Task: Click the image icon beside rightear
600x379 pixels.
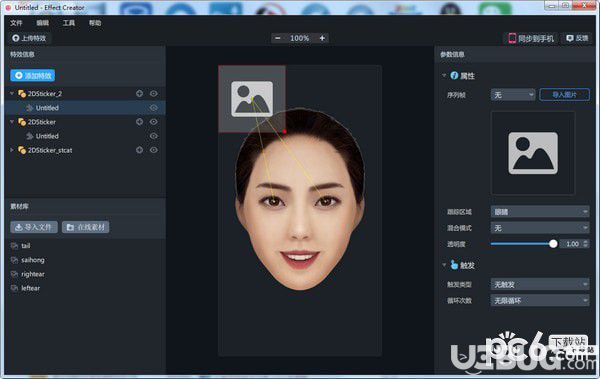Action: coord(15,274)
